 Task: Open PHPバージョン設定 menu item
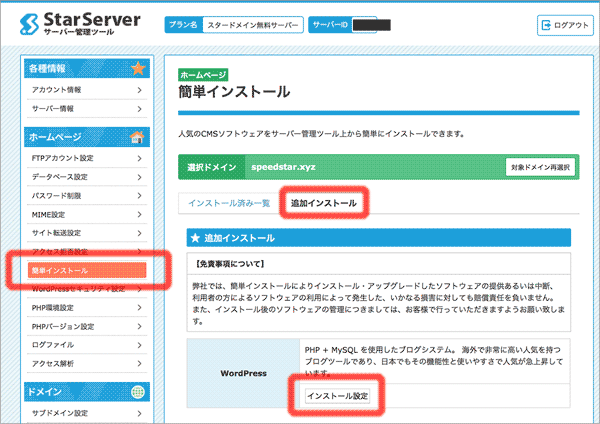[87, 326]
